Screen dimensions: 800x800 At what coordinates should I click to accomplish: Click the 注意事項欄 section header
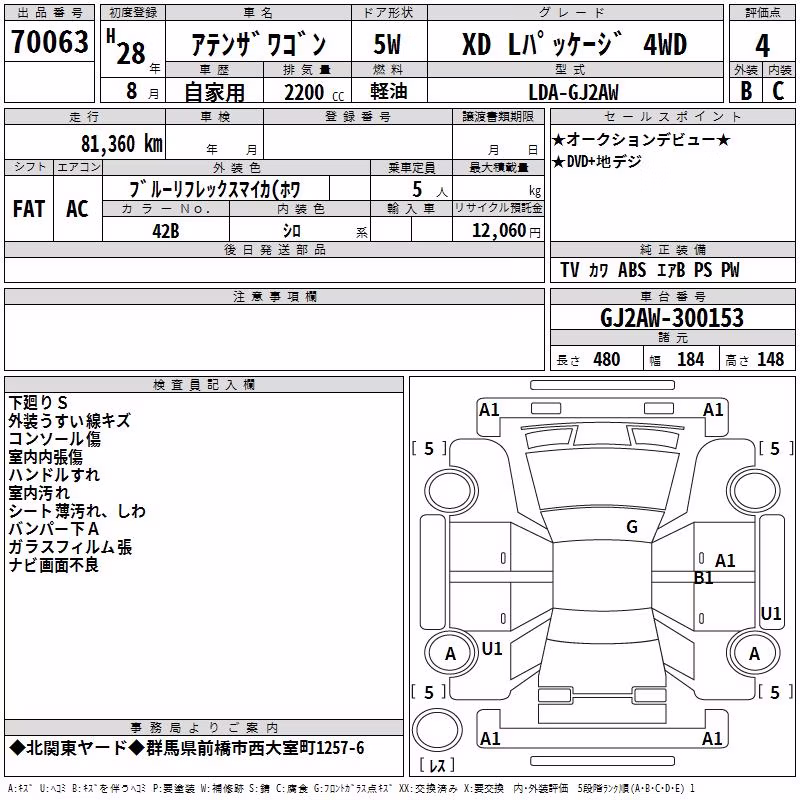[x=274, y=296]
